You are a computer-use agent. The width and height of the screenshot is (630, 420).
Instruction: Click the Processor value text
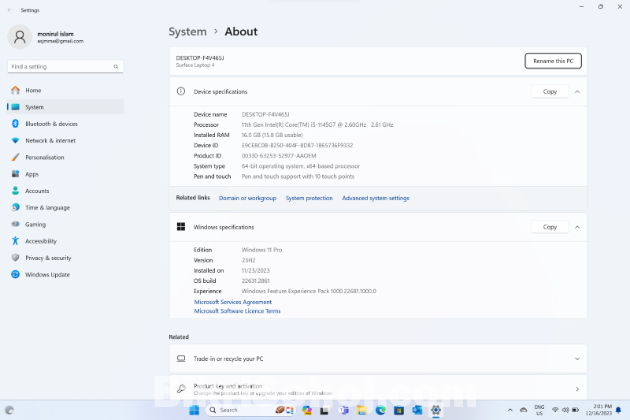tap(317, 125)
